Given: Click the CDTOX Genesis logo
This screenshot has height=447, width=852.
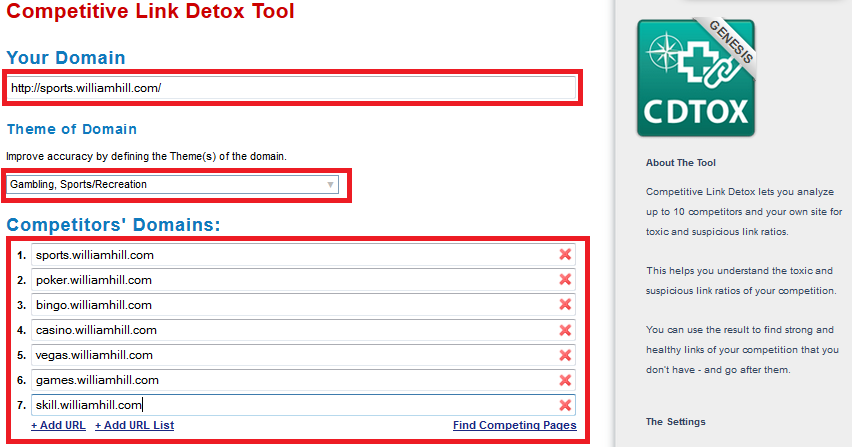Looking at the screenshot, I should point(696,77).
